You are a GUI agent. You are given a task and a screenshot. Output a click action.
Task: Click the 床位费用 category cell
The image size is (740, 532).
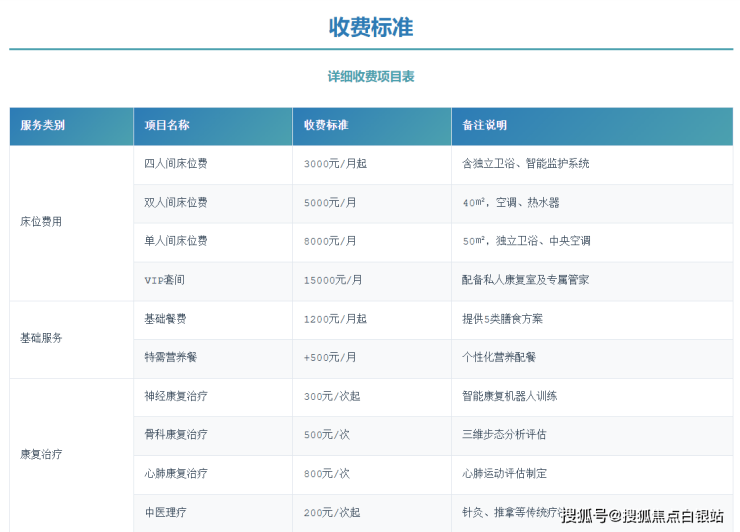point(41,222)
